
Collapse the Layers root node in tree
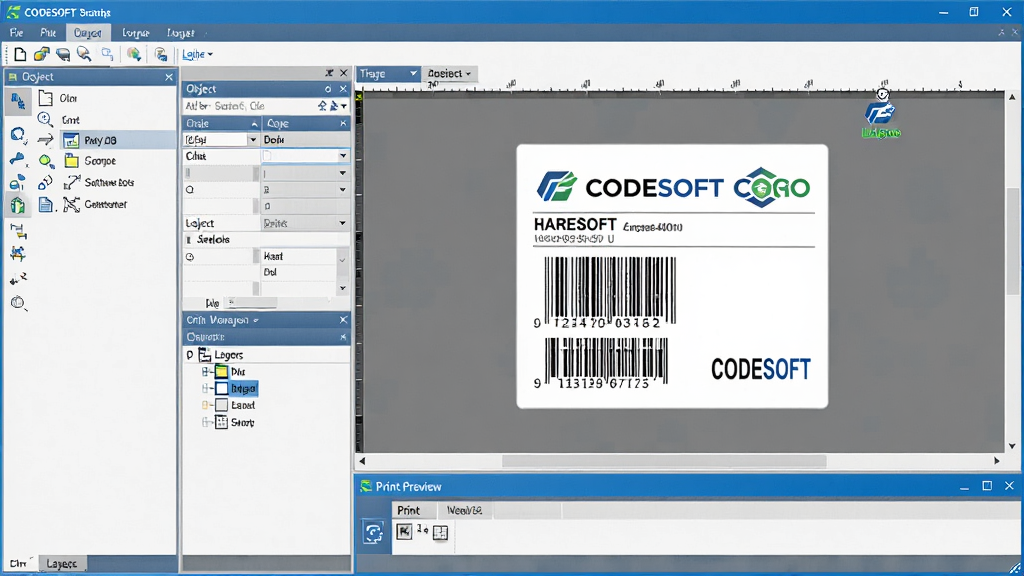tap(190, 355)
